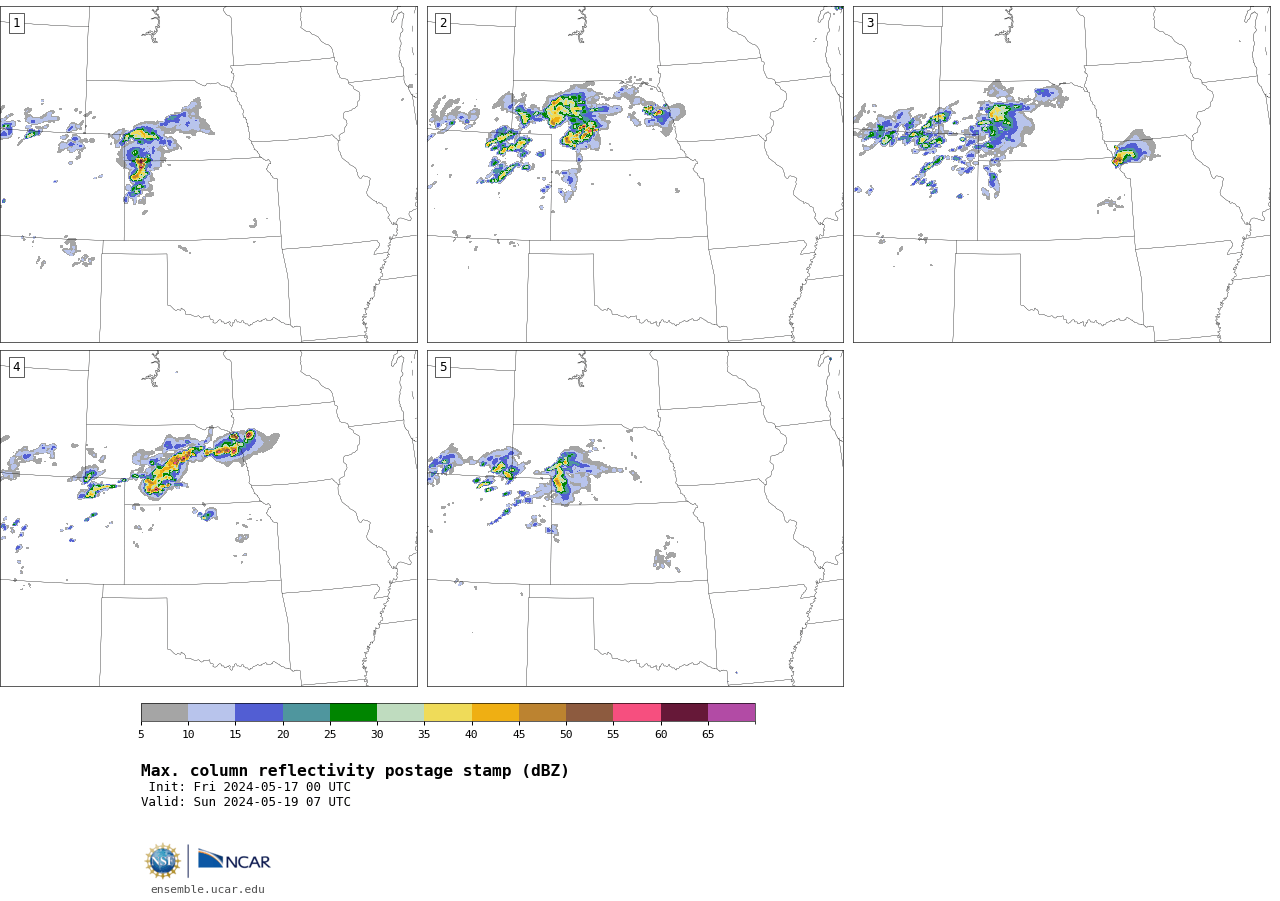The height and width of the screenshot is (901, 1280).
Task: Click the colorbar tick label 50
Action: pyautogui.click(x=566, y=735)
